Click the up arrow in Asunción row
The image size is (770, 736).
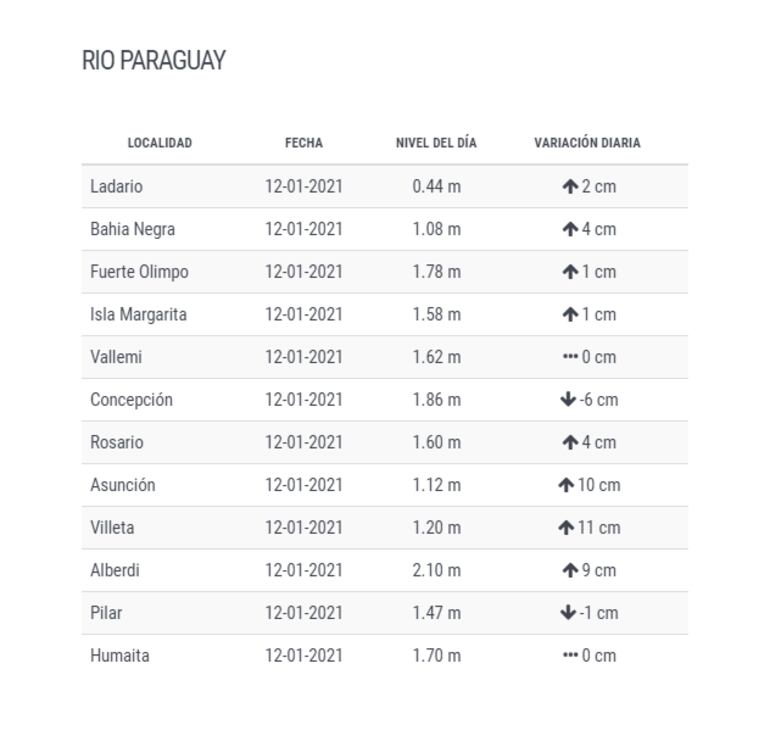click(566, 485)
